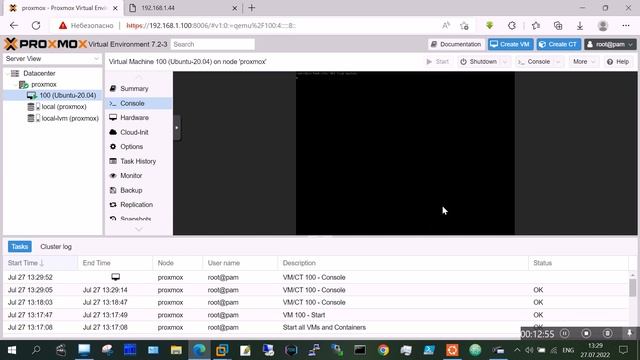The image size is (640, 360).
Task: Open Proxmox Documentation
Action: pyautogui.click(x=456, y=44)
